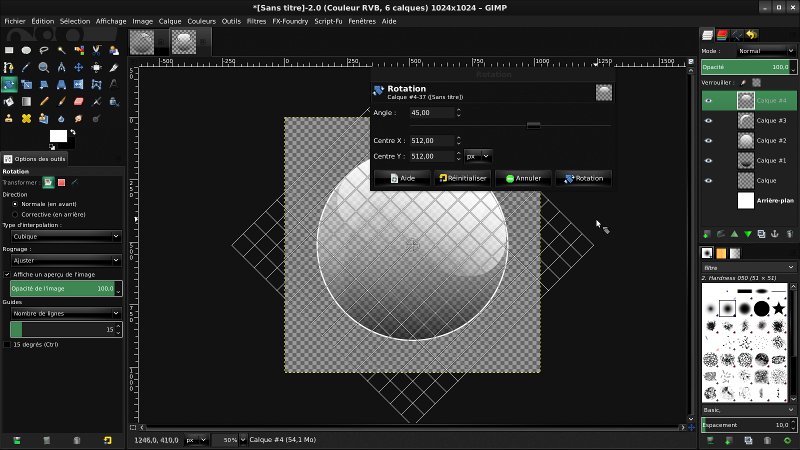The image size is (800, 450).
Task: Open layer Mode Normal dropdown
Action: point(766,51)
